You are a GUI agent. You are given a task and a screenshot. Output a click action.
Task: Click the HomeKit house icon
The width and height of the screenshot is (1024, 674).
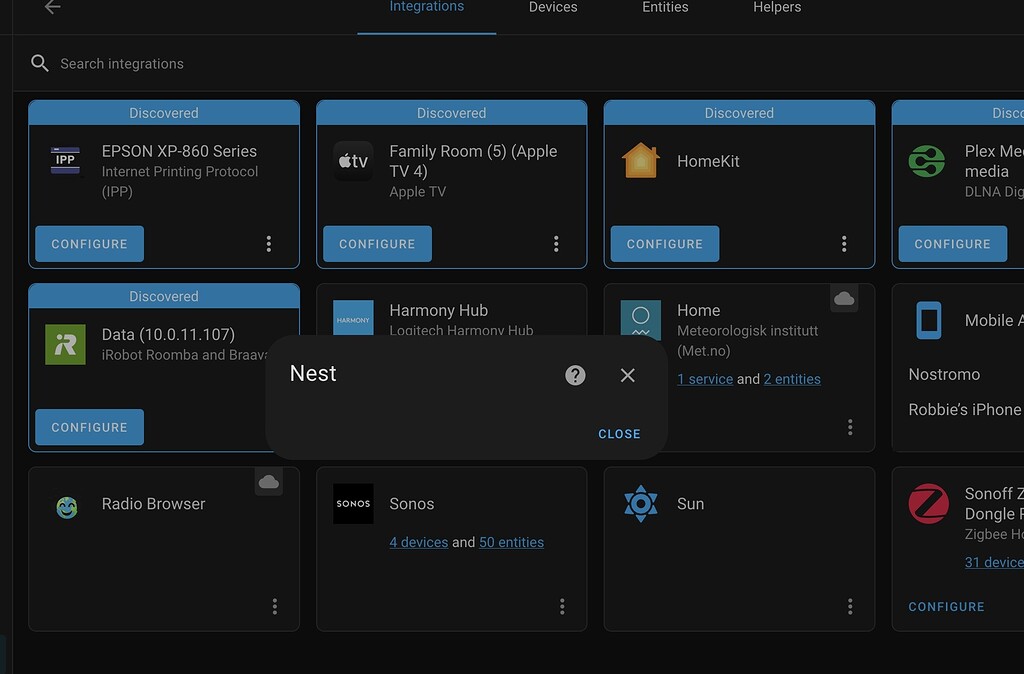coord(641,161)
